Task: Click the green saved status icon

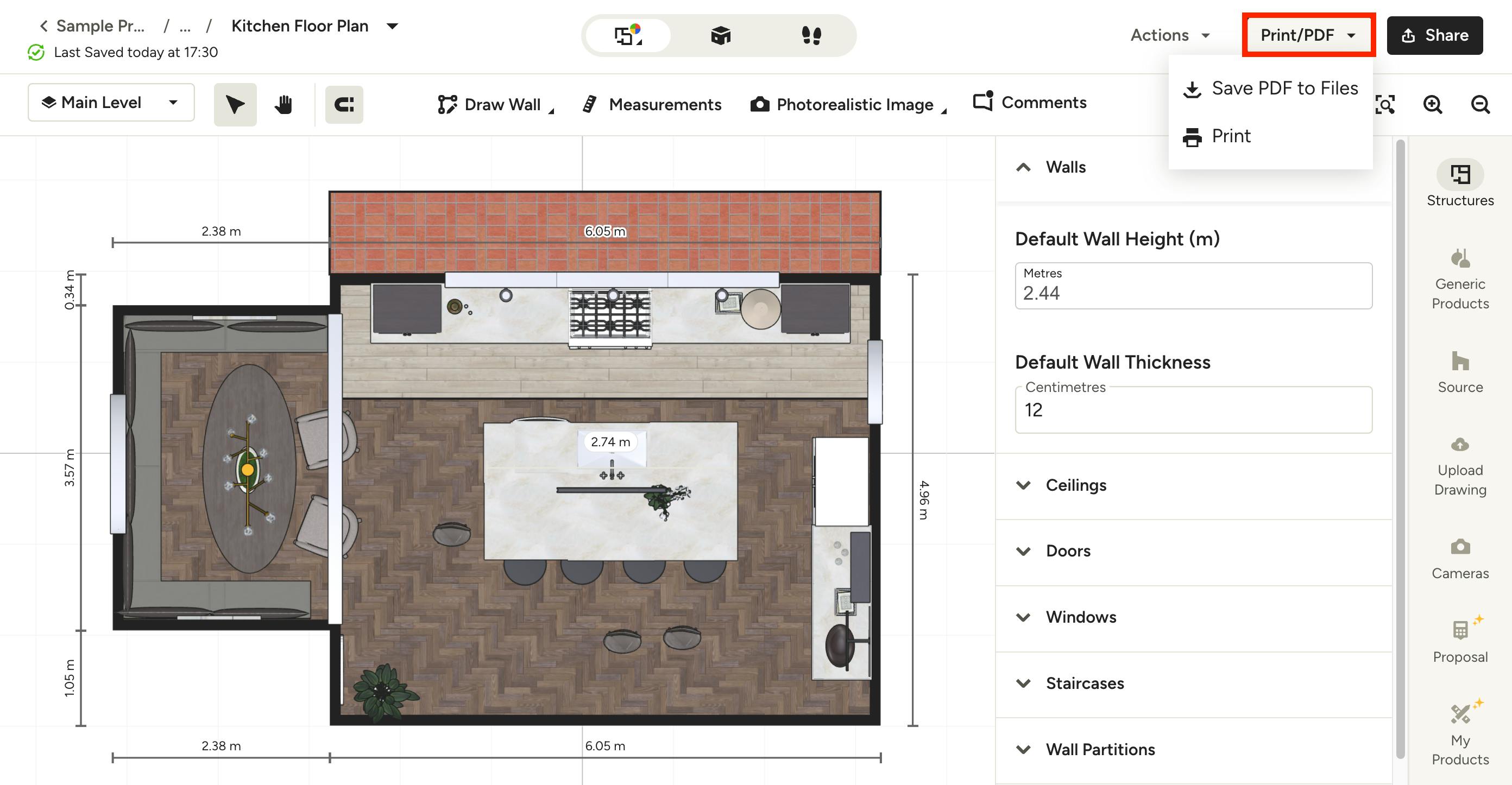Action: (36, 52)
